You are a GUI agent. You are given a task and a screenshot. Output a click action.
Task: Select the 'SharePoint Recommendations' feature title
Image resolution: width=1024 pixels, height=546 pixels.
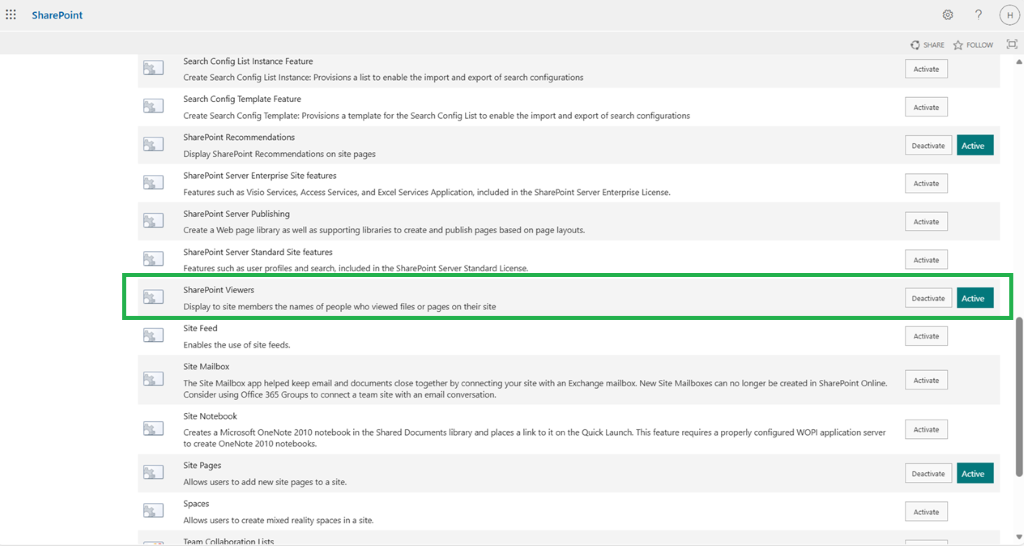(x=239, y=137)
